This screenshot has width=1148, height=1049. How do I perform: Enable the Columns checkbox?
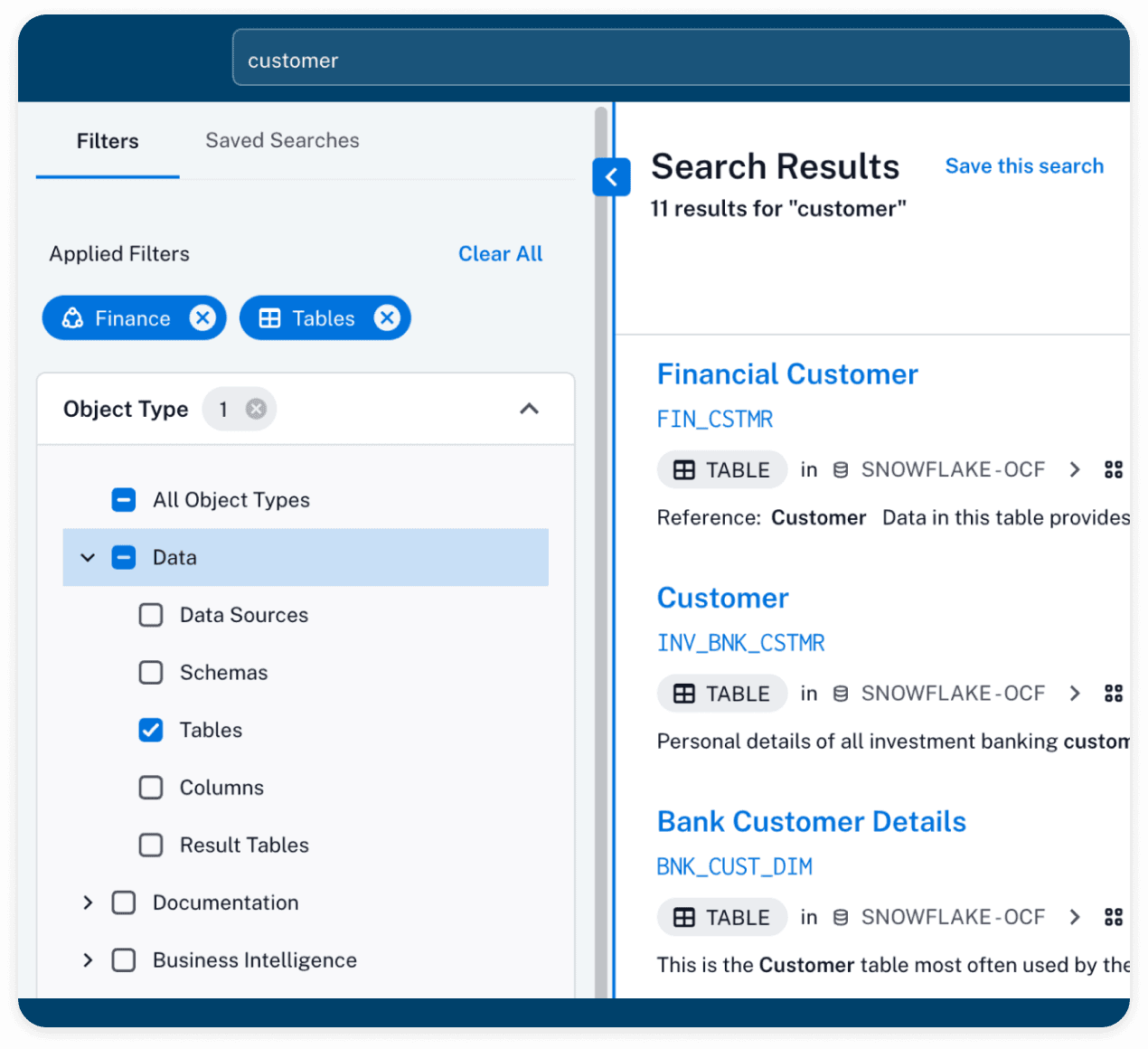point(151,788)
